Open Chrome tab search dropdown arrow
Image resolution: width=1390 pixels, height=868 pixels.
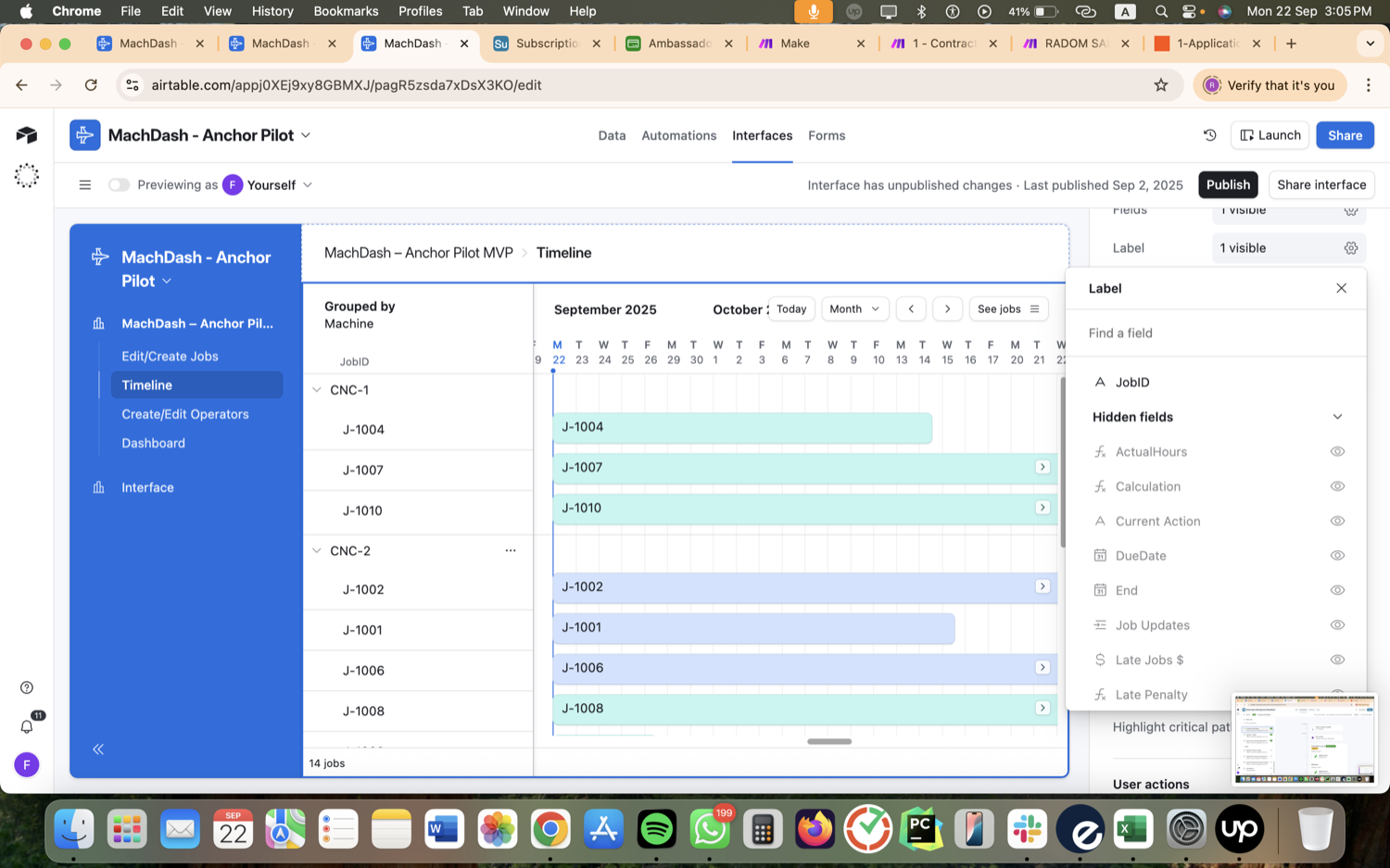click(1370, 44)
